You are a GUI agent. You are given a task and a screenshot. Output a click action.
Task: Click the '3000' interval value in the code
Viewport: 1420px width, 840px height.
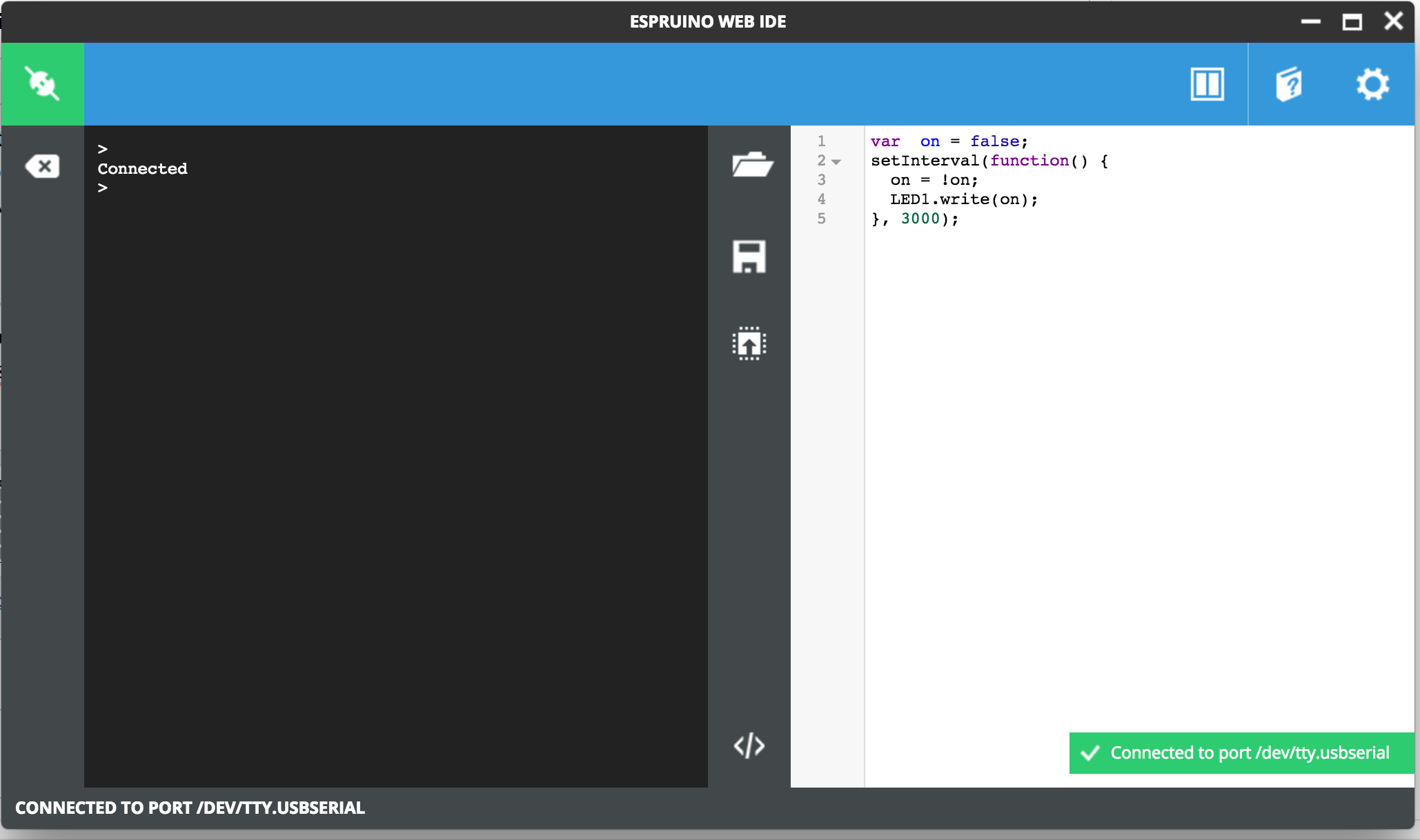click(x=920, y=219)
